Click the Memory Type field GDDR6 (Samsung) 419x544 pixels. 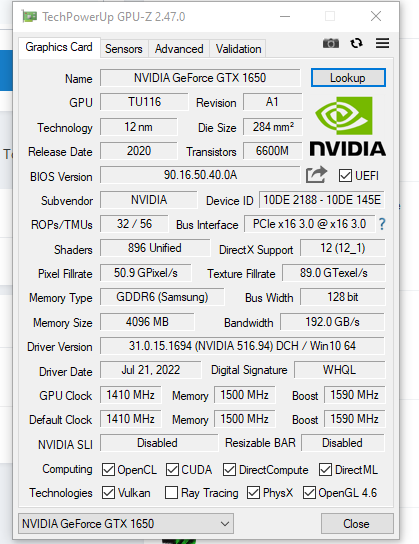pyautogui.click(x=162, y=297)
